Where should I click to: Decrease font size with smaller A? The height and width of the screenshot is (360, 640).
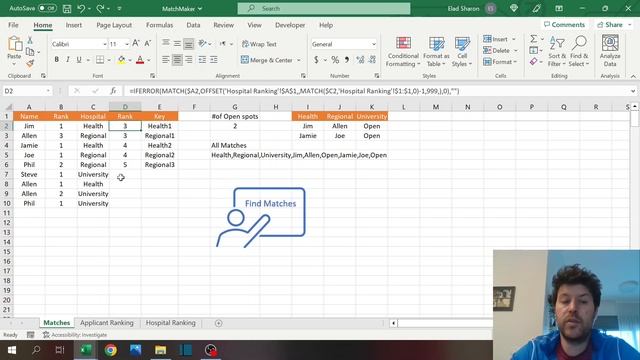coord(147,43)
